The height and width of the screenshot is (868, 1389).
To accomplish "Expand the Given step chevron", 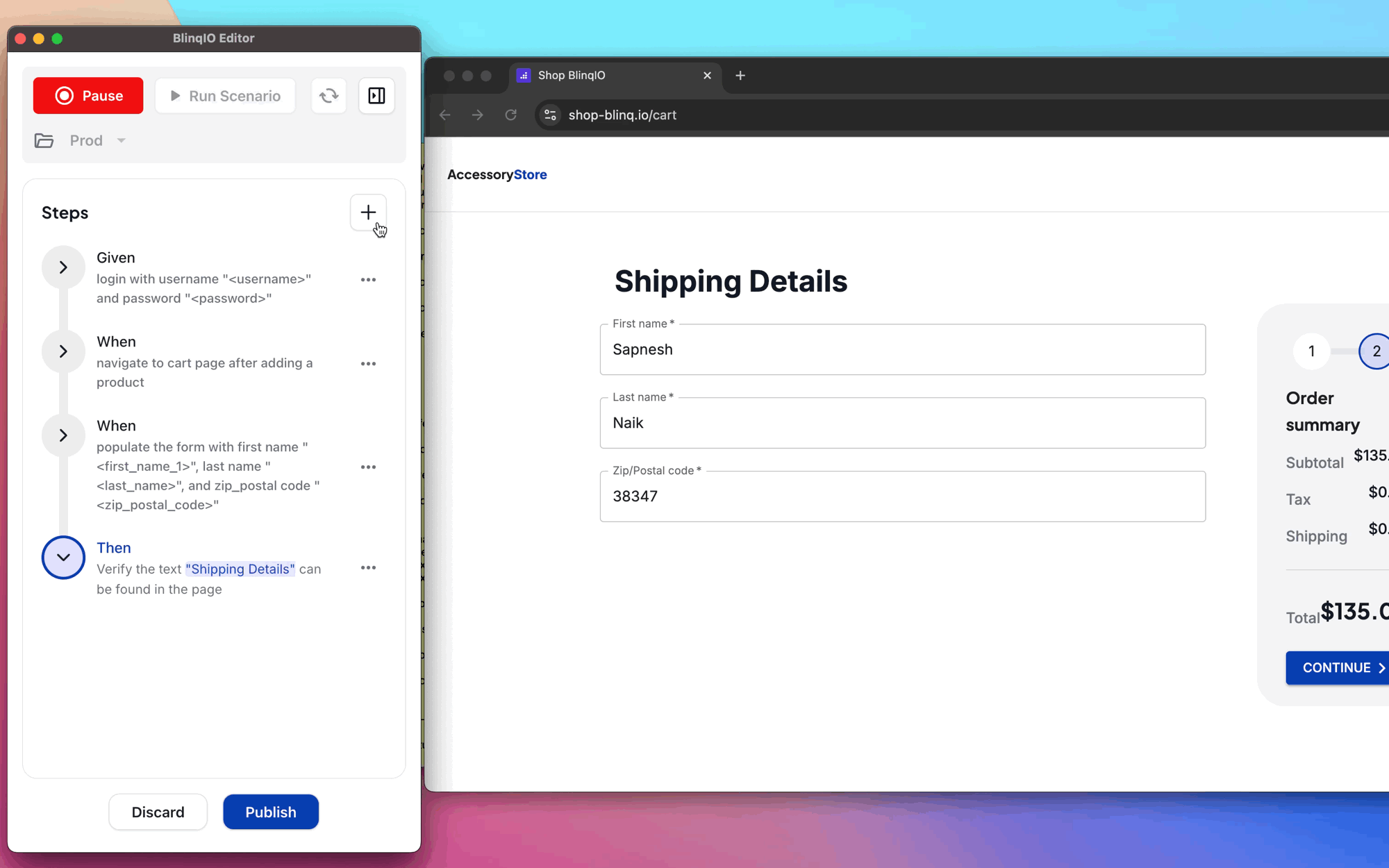I will coord(62,267).
